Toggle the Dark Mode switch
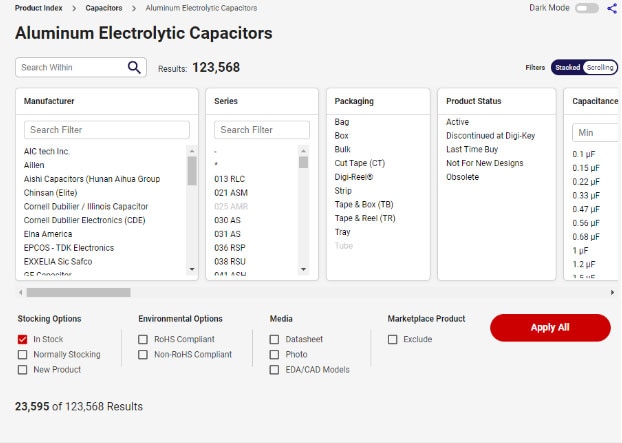 (587, 8)
